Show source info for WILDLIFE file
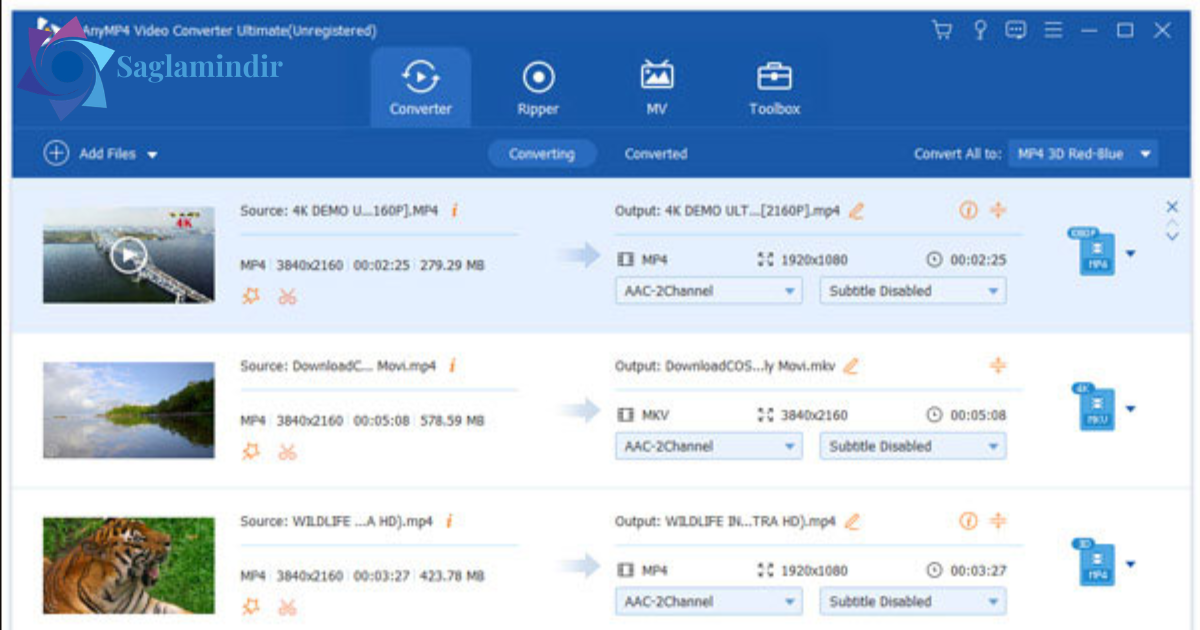This screenshot has width=1200, height=630. 449,521
